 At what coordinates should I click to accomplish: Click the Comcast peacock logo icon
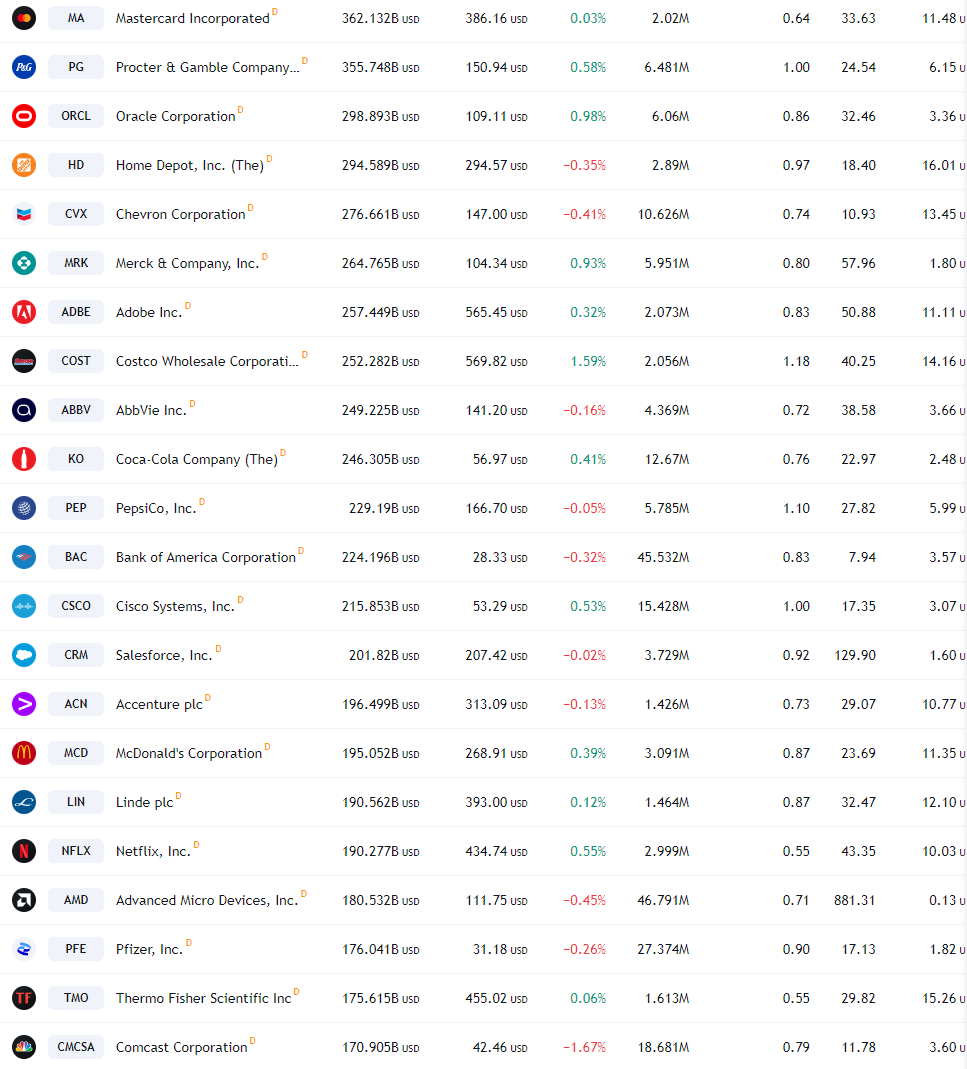[x=24, y=1047]
